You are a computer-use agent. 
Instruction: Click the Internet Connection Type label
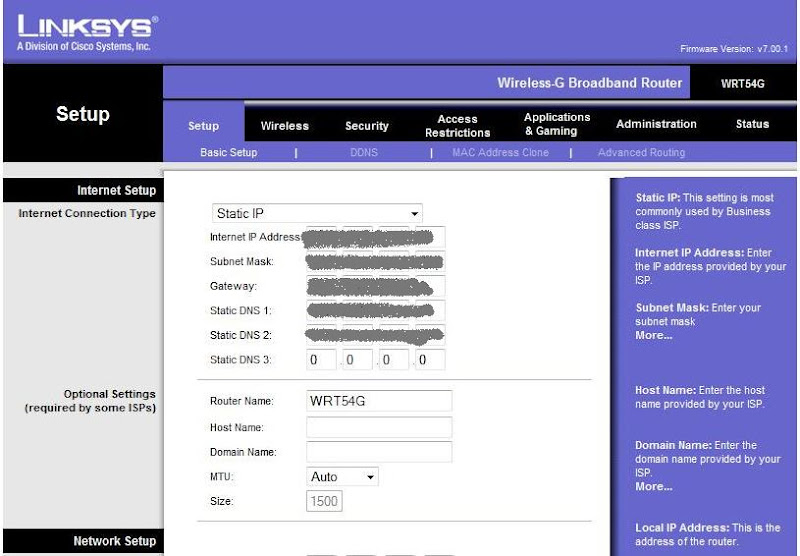pos(87,213)
